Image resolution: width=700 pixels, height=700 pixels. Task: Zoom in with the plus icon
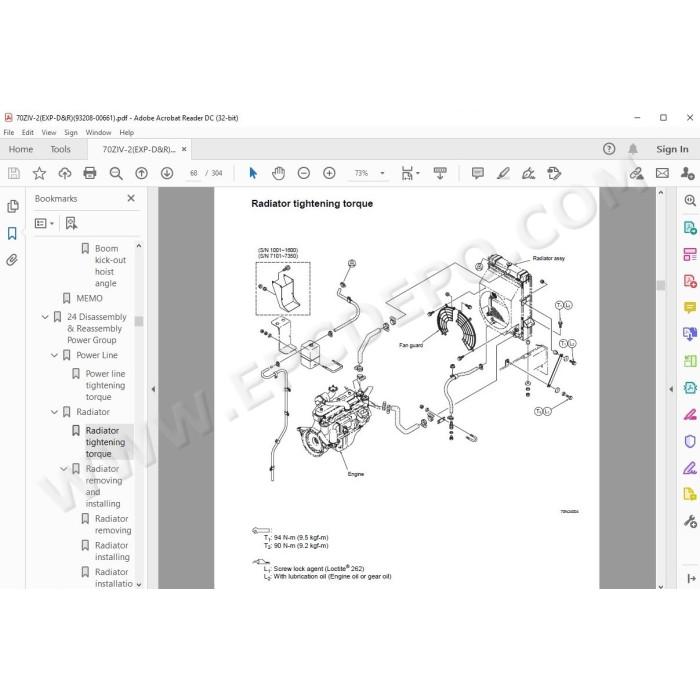(x=329, y=173)
